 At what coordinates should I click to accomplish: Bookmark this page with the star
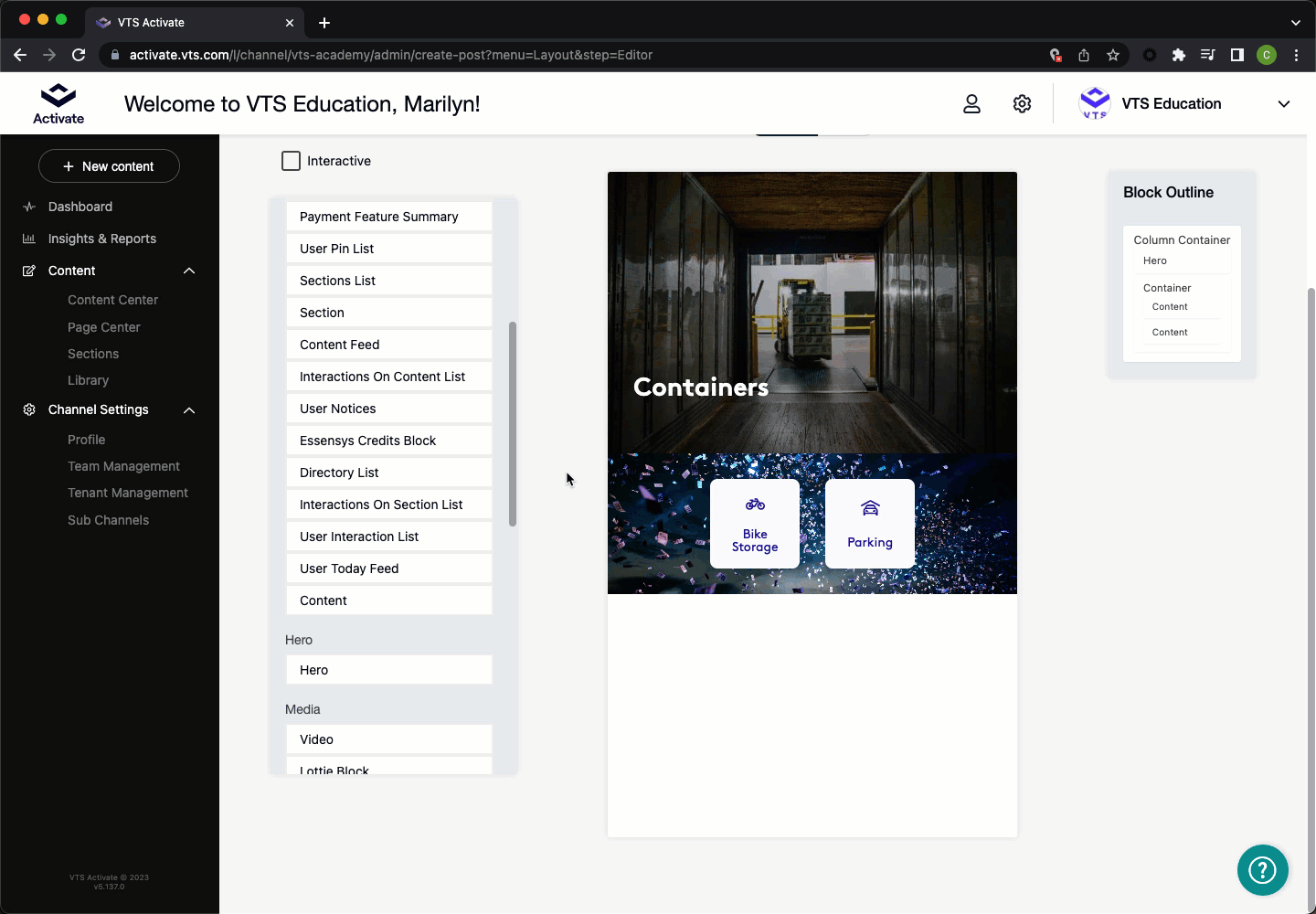(1113, 55)
